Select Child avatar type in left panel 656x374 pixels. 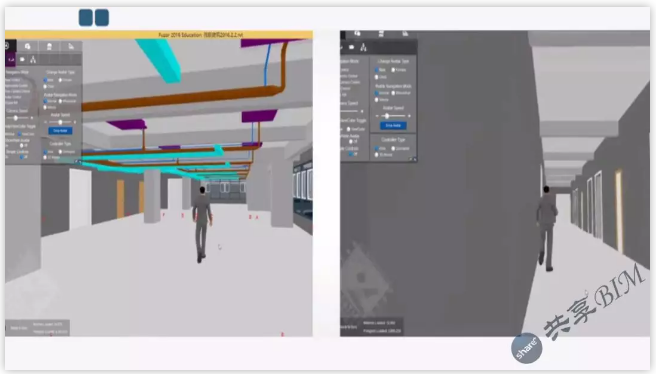(x=45, y=87)
